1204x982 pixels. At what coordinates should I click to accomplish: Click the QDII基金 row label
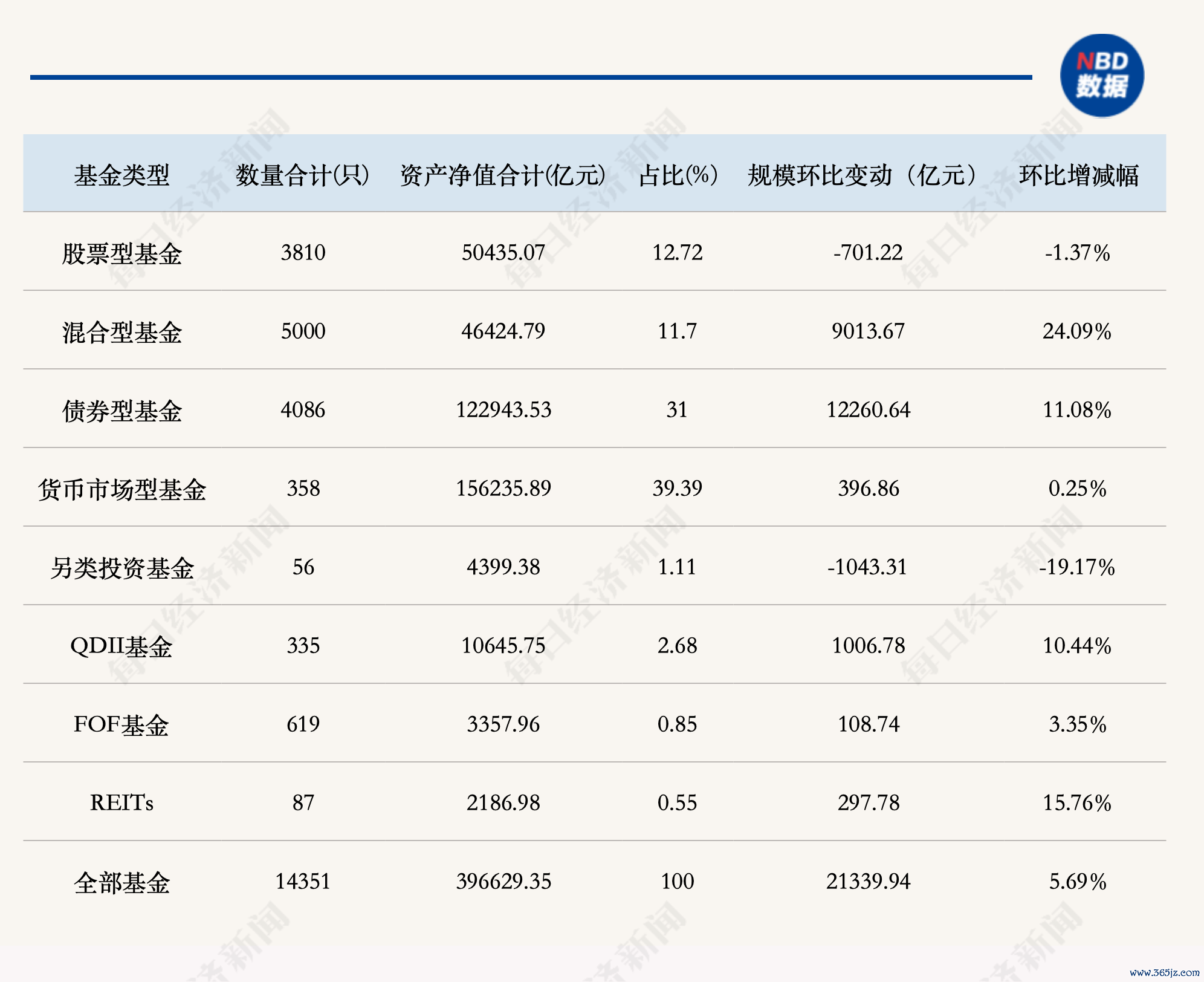122,646
